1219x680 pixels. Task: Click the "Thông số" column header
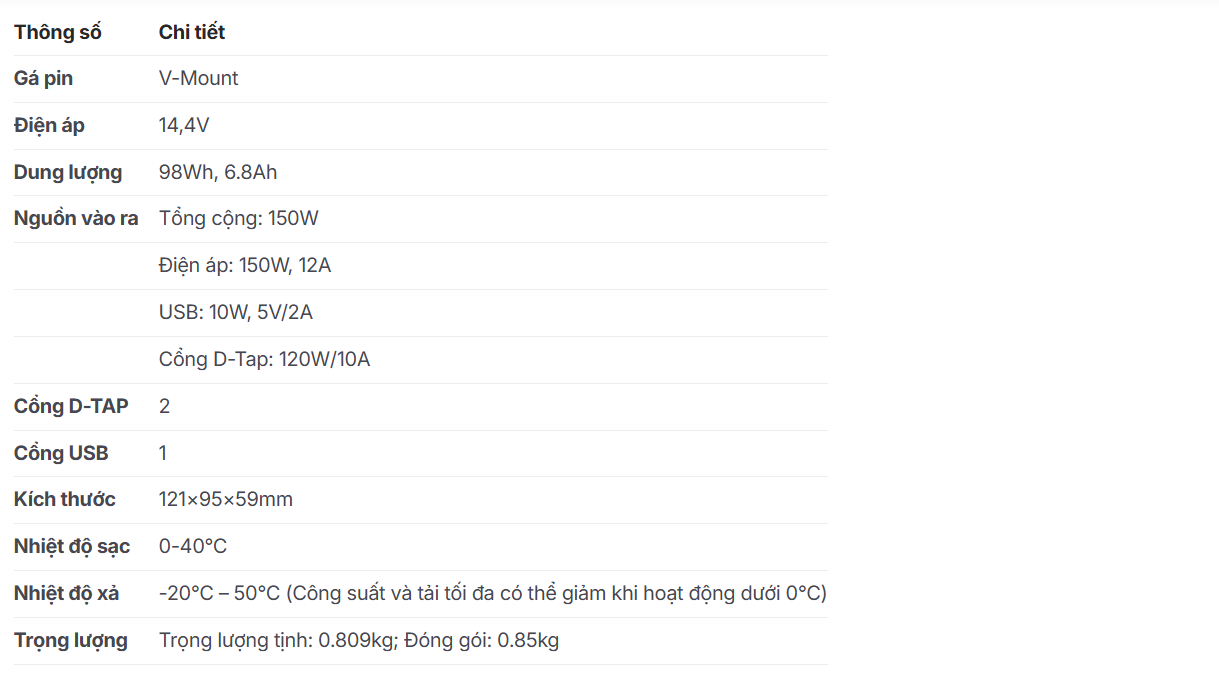pyautogui.click(x=58, y=32)
